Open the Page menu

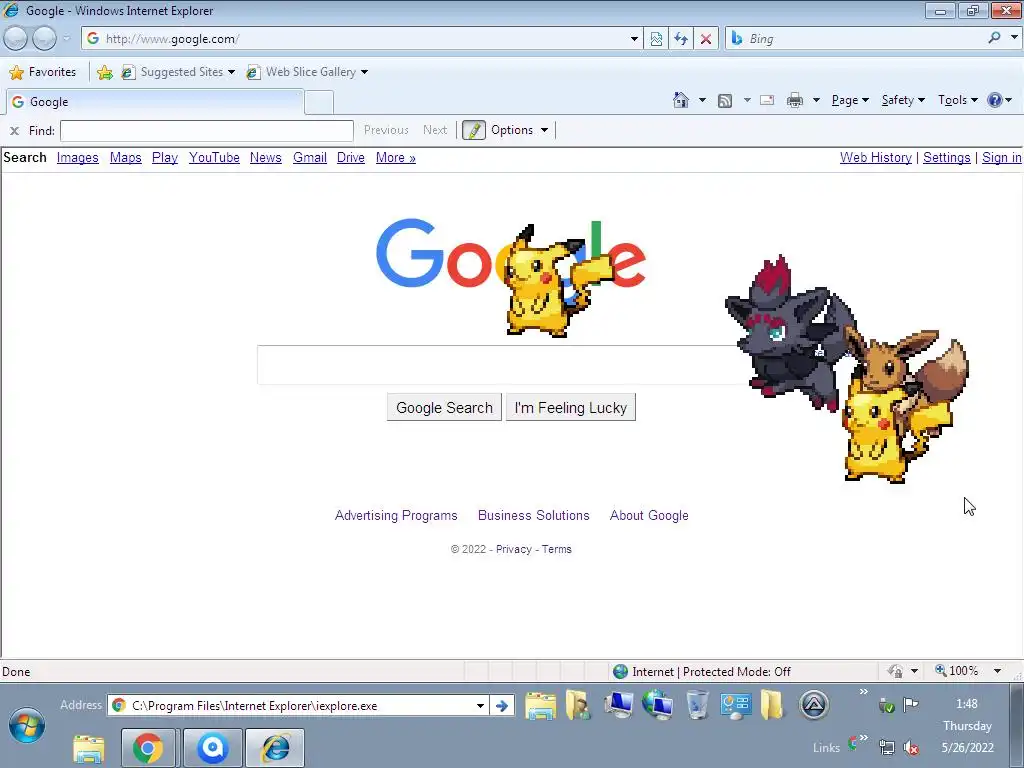coord(850,101)
